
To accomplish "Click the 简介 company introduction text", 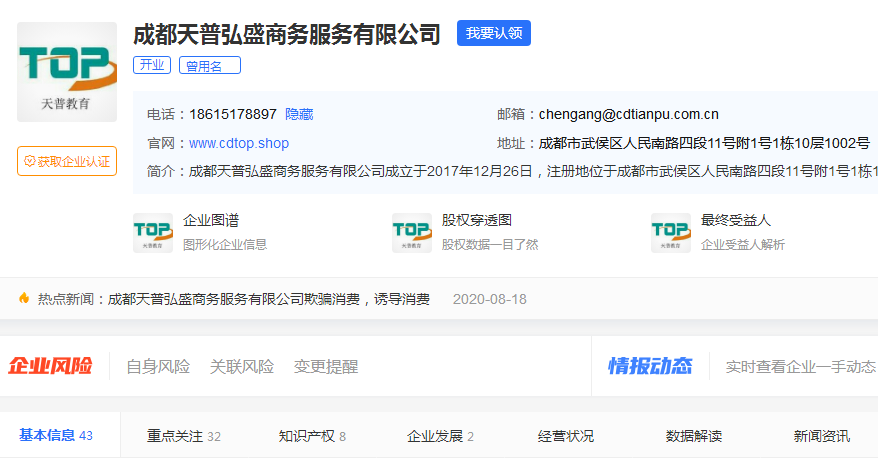I will [x=533, y=171].
